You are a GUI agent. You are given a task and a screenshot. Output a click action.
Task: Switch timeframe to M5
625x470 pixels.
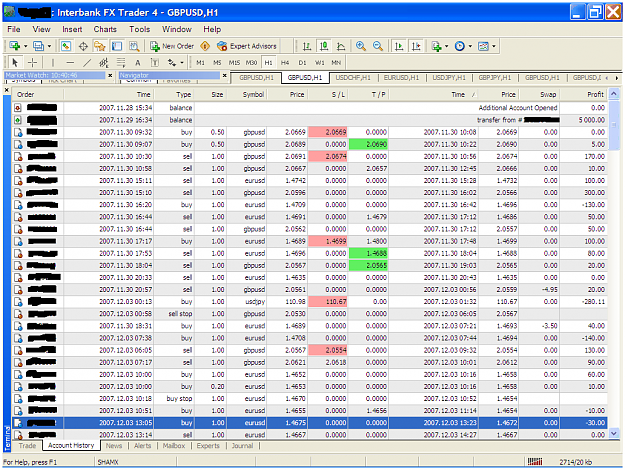pyautogui.click(x=217, y=63)
